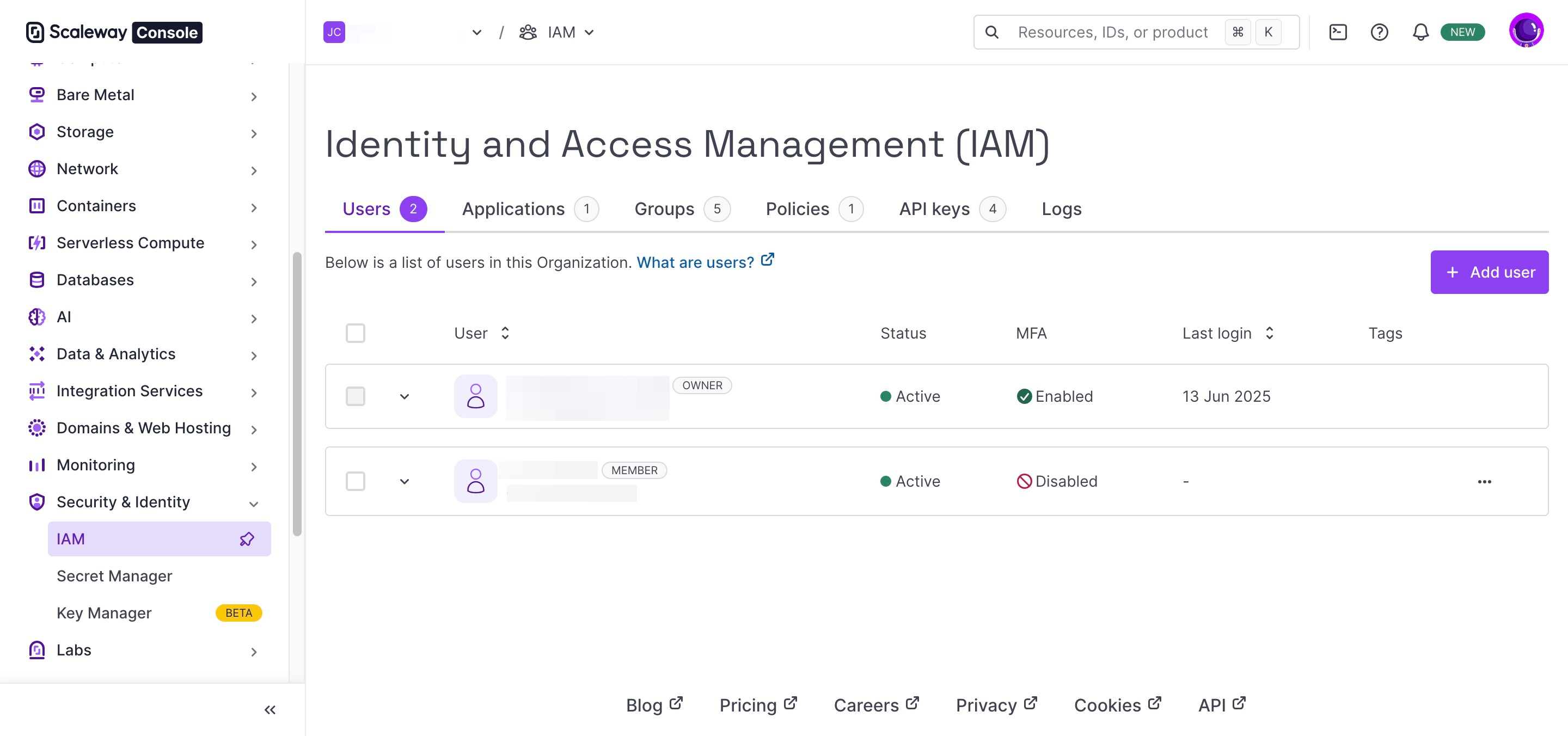Screen dimensions: 1568x736
Task: Click the owner user avatar icon
Action: pos(475,396)
